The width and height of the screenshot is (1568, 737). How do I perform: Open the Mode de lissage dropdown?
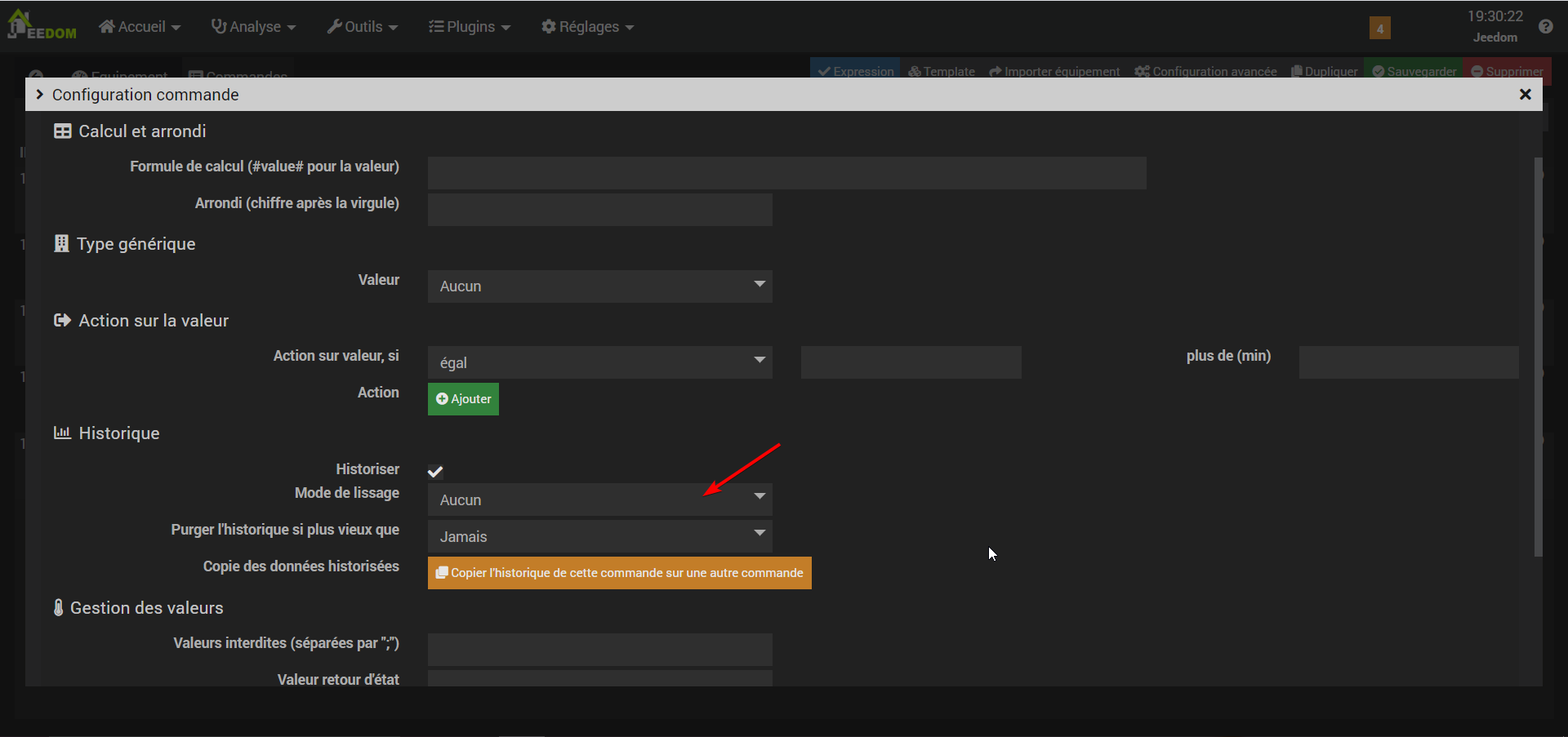coord(599,499)
